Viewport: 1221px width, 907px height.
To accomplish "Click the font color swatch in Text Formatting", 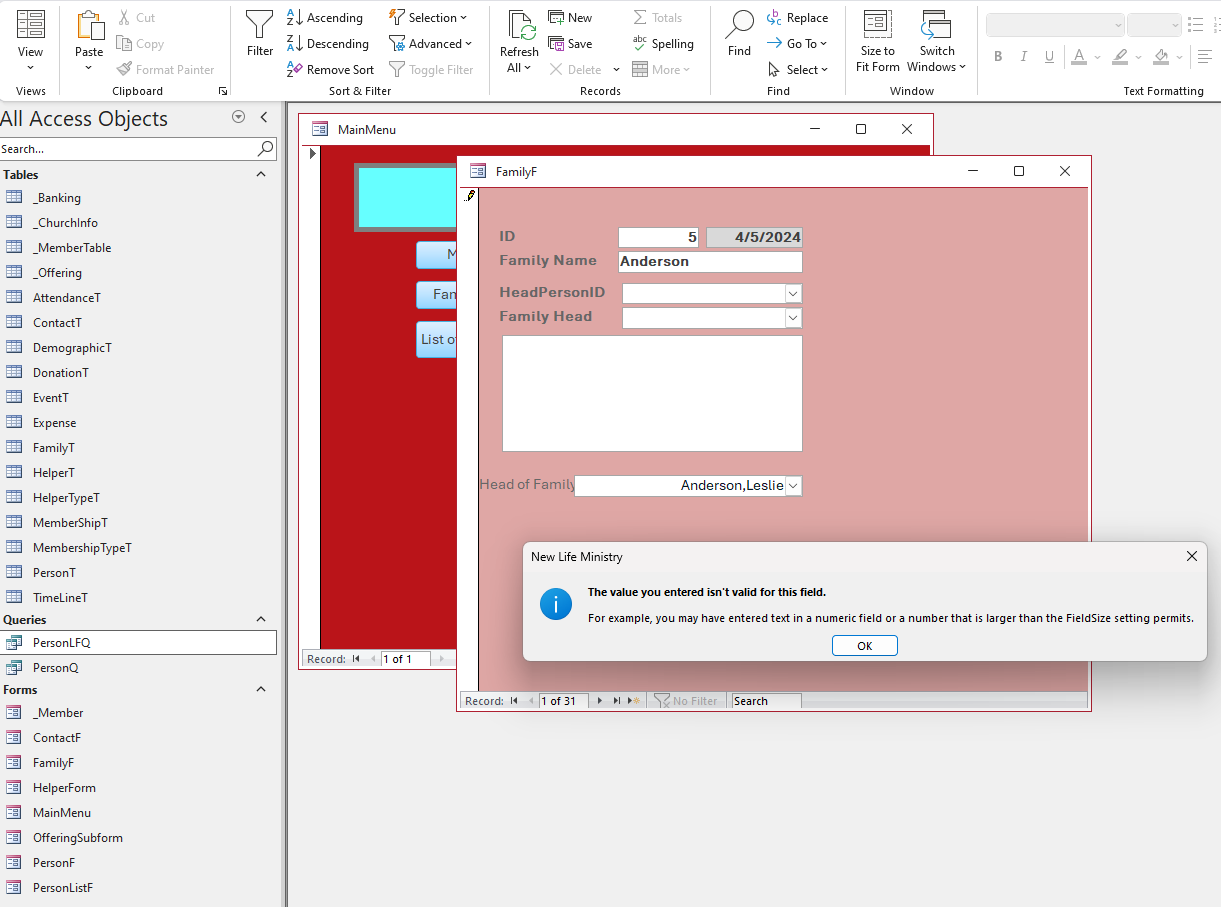I will [x=1080, y=57].
